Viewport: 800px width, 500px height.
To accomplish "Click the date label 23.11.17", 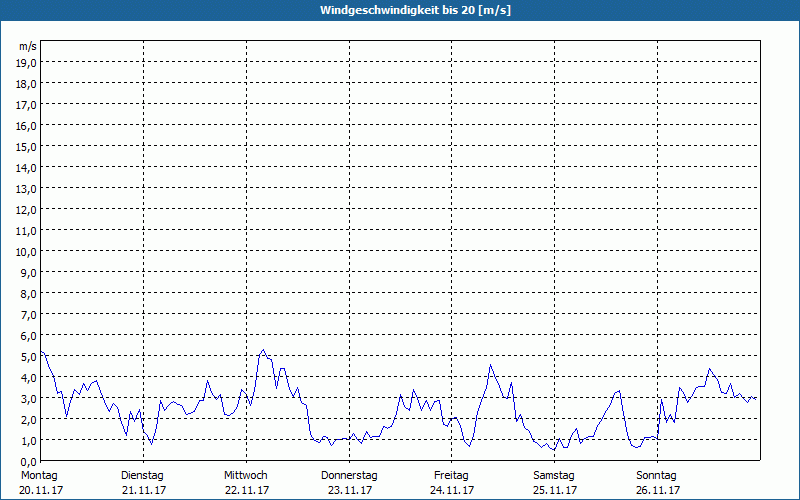I will click(350, 490).
